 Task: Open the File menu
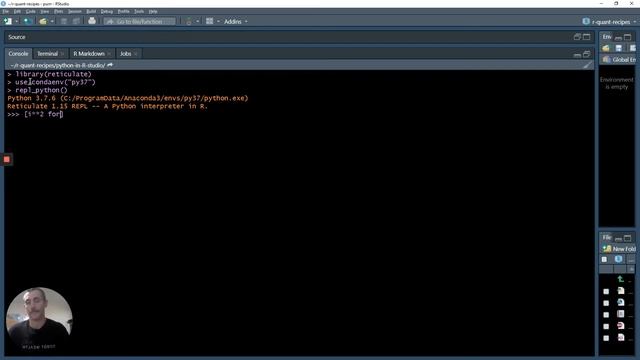[5, 11]
